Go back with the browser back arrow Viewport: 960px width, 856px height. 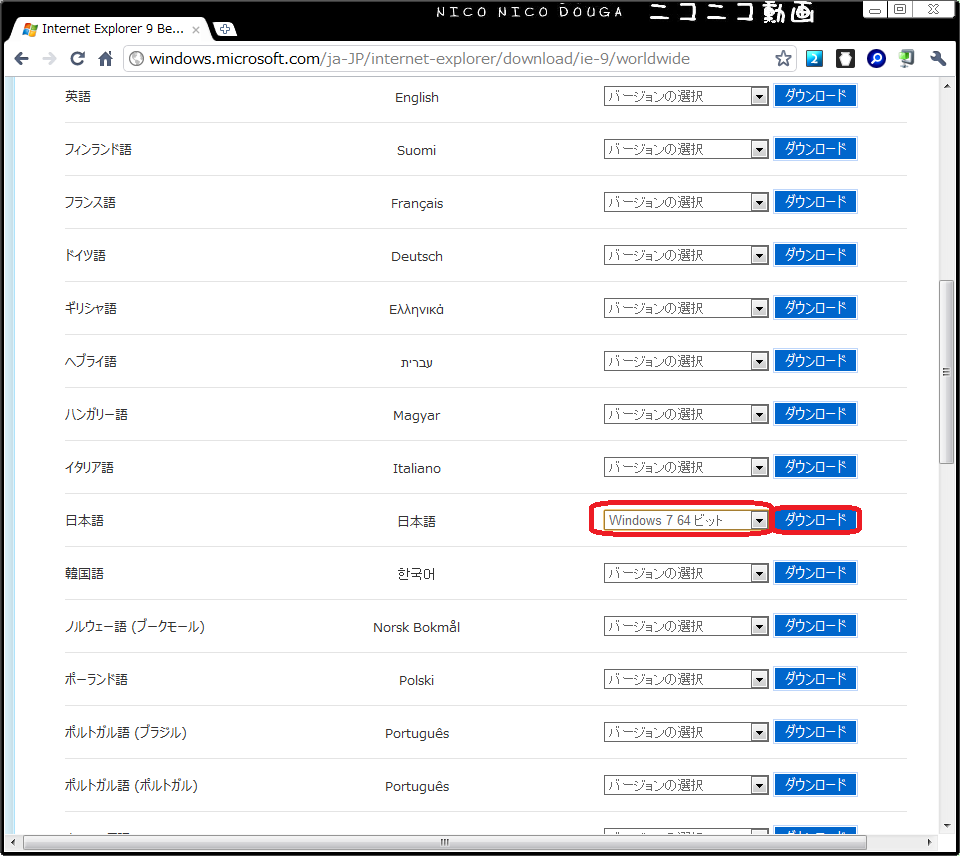coord(21,59)
